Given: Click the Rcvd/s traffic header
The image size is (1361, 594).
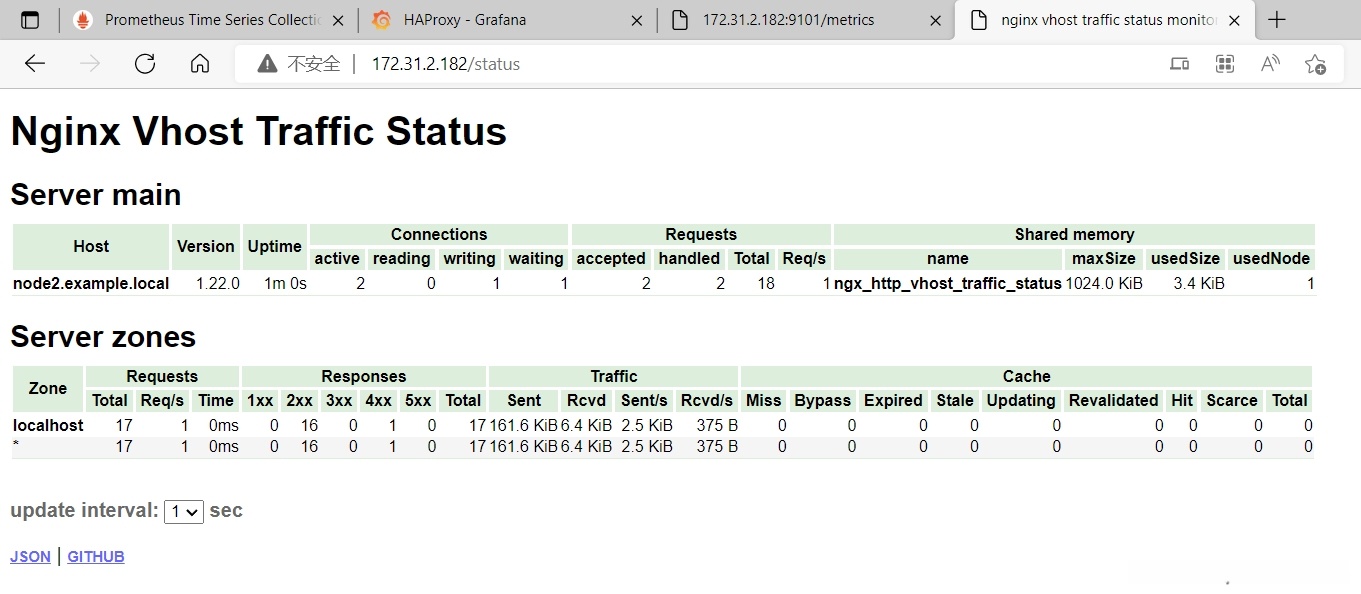Looking at the screenshot, I should click(707, 400).
